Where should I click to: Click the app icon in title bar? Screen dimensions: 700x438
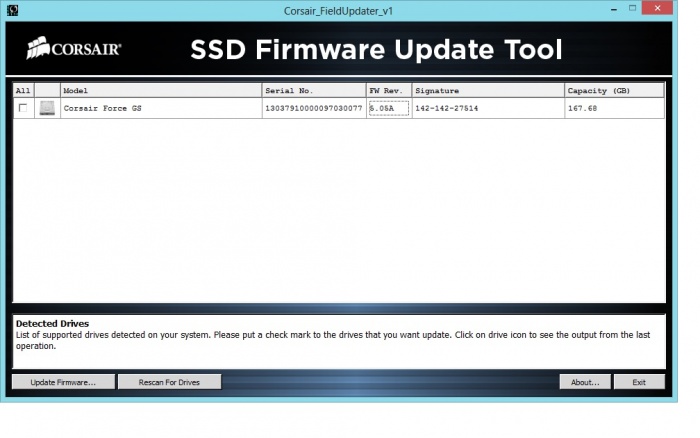12,10
